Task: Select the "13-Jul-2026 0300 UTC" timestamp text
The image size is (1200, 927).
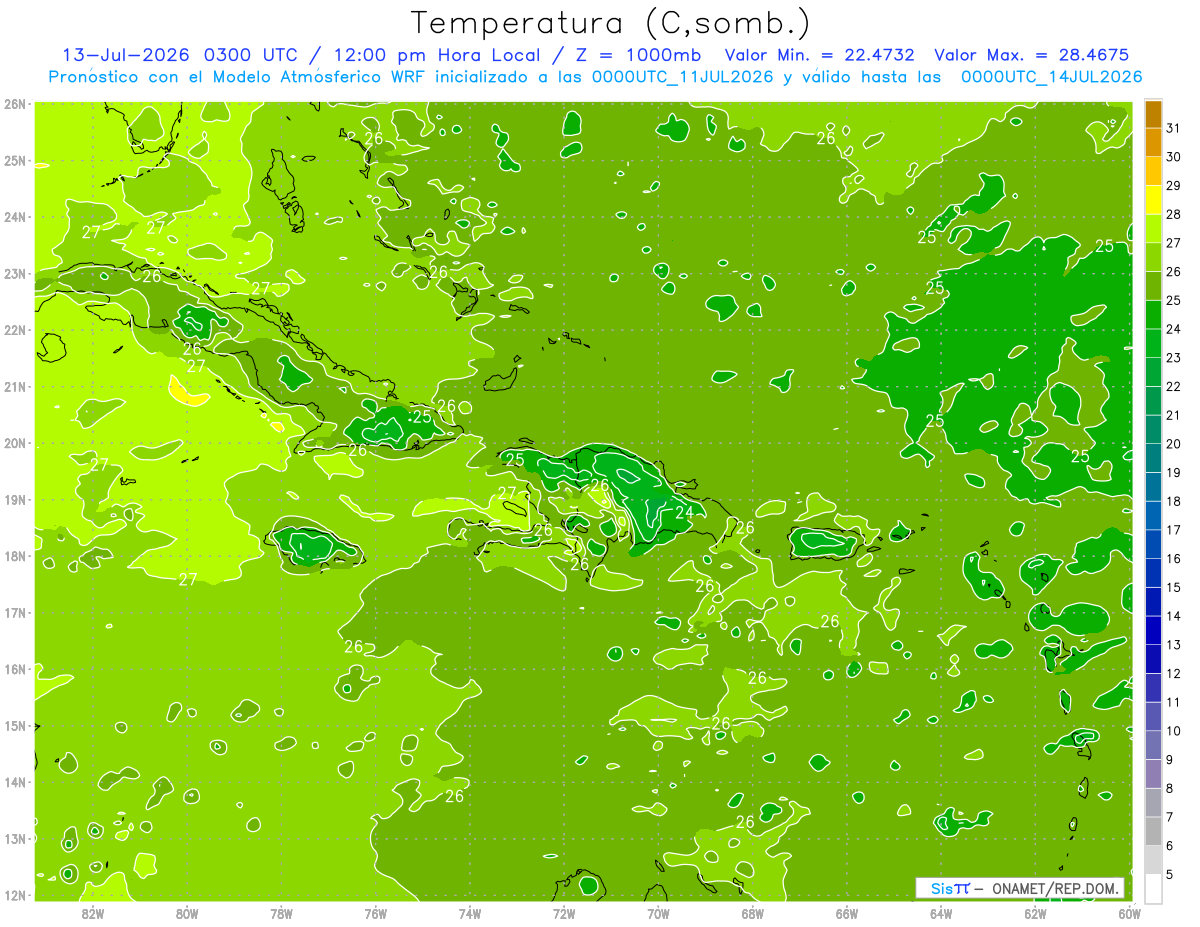Action: coord(180,55)
